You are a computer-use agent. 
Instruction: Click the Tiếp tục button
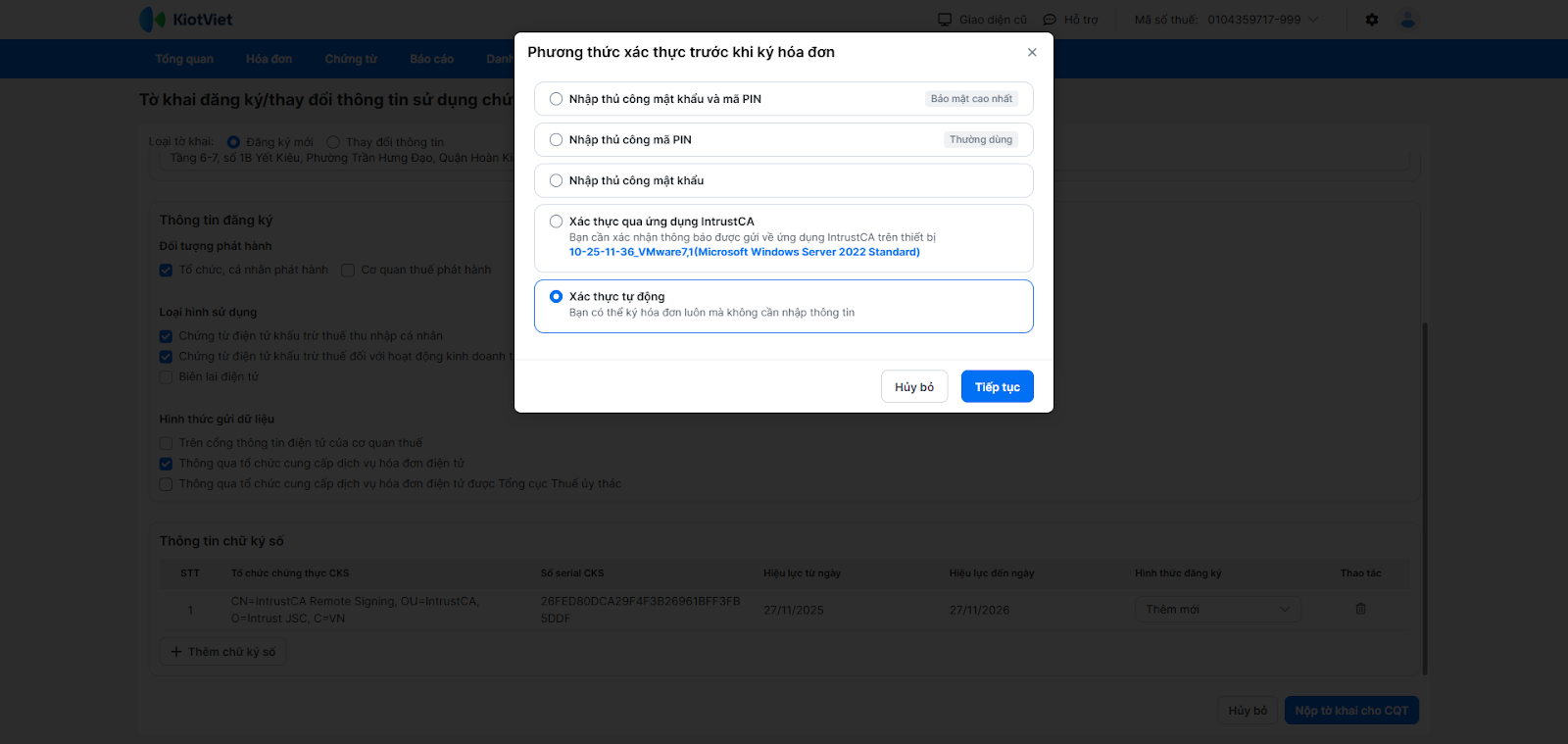[997, 387]
